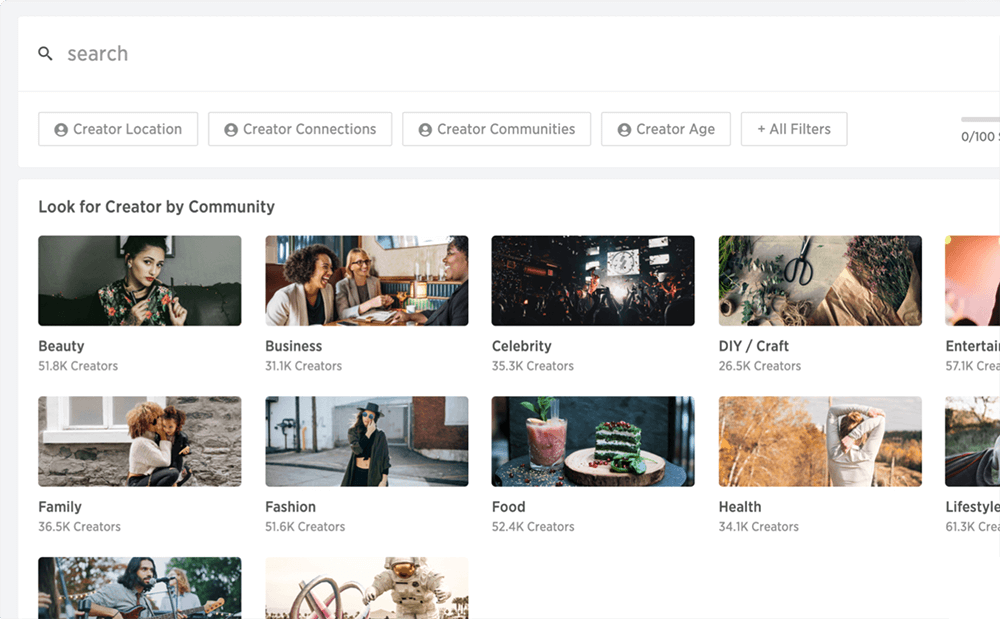Click the person icon in Creator Connections

pos(231,129)
